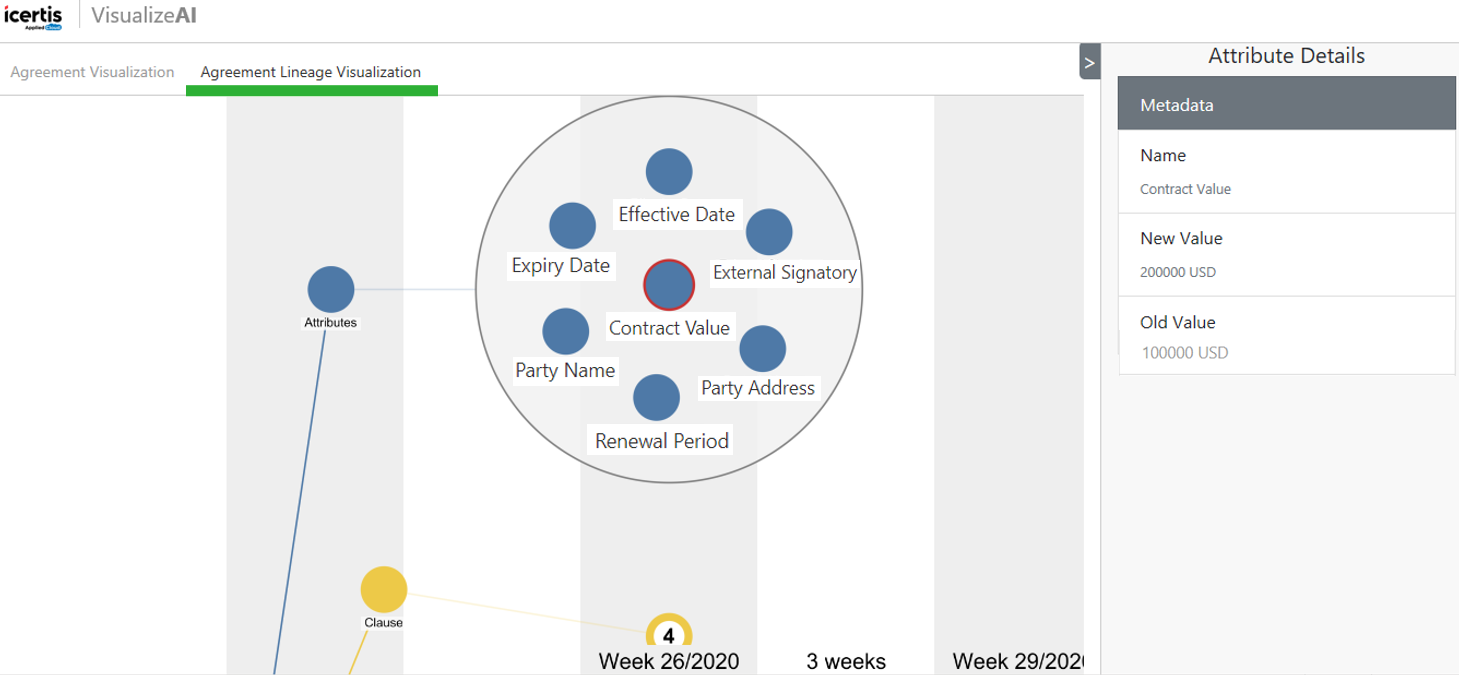The height and width of the screenshot is (675, 1459).
Task: Switch to Agreement Visualization tab
Action: point(92,72)
